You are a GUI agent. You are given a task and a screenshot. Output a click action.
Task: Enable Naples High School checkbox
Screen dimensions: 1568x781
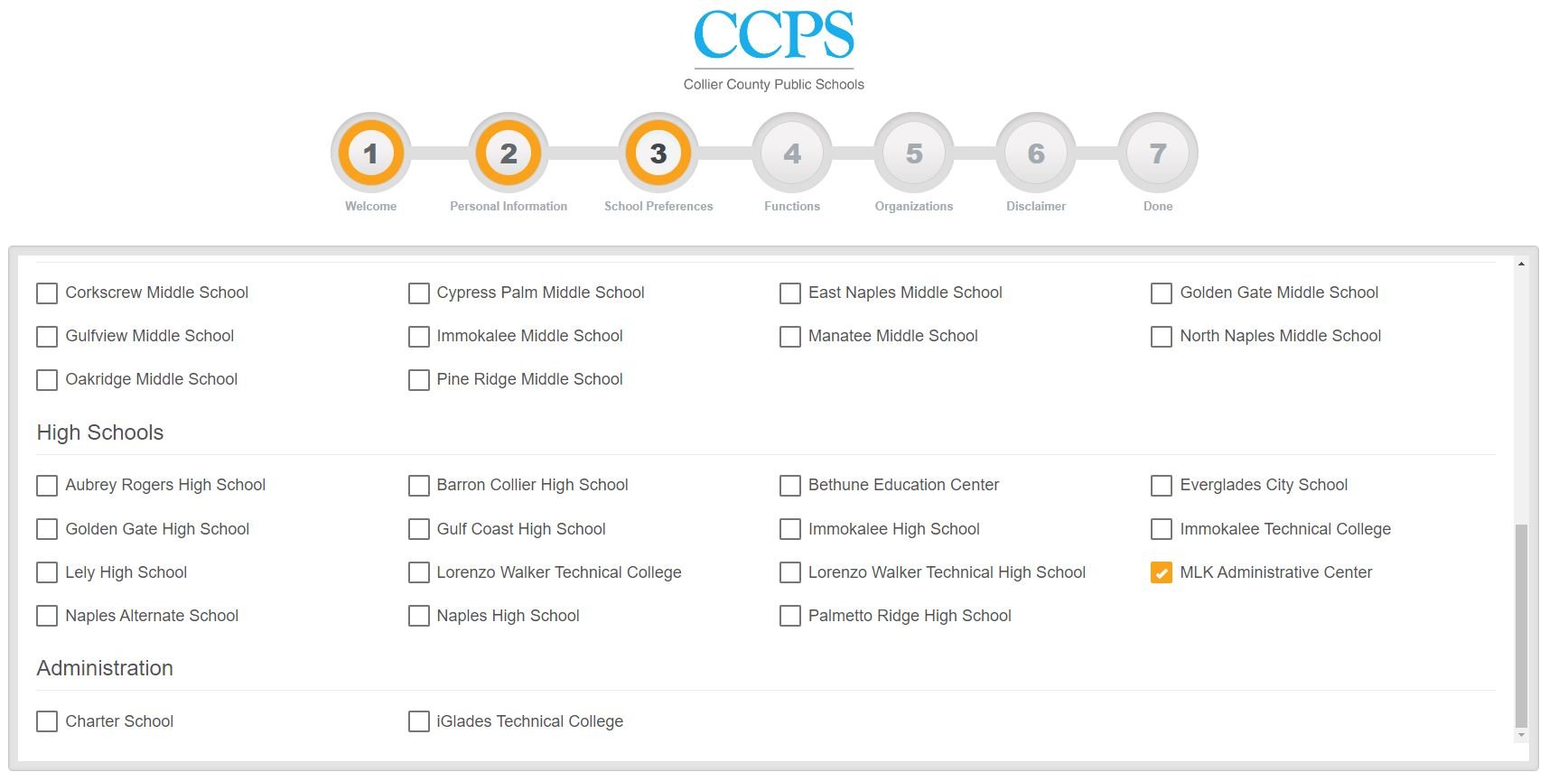click(x=419, y=616)
